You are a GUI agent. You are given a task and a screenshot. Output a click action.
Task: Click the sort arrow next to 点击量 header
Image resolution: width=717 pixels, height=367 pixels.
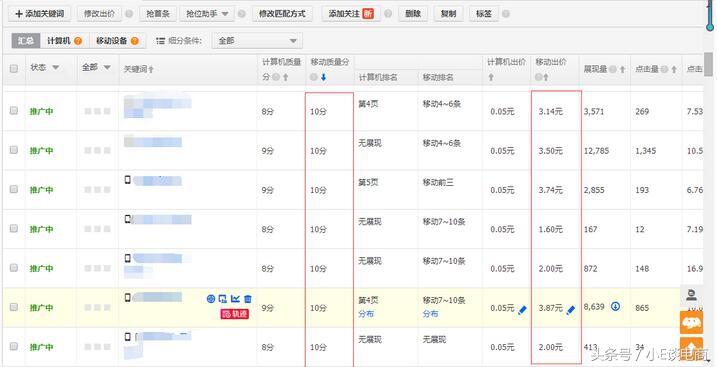click(x=674, y=69)
